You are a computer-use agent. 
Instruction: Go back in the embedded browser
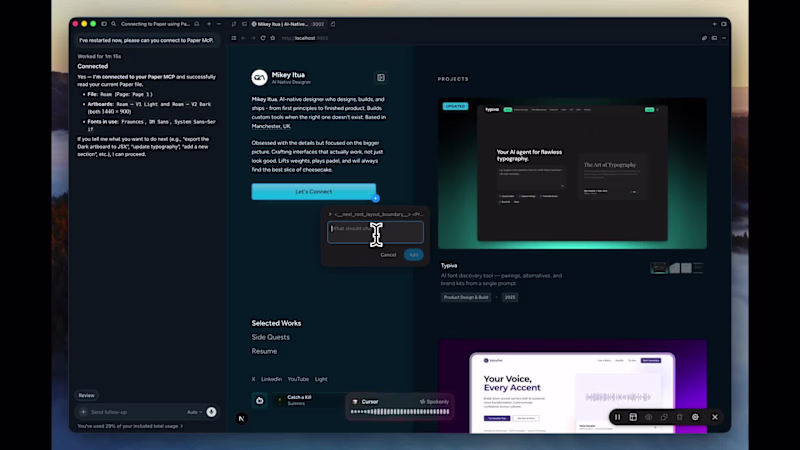[x=243, y=38]
